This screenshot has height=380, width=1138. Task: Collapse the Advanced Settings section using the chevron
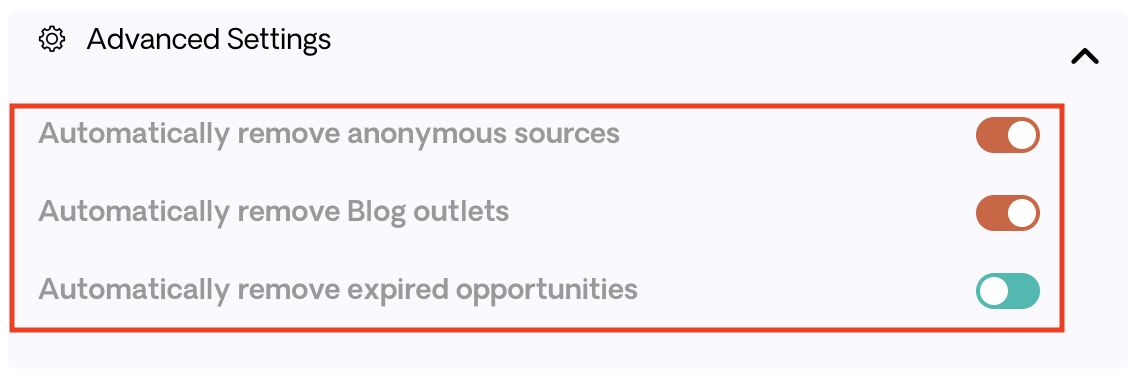[1084, 57]
